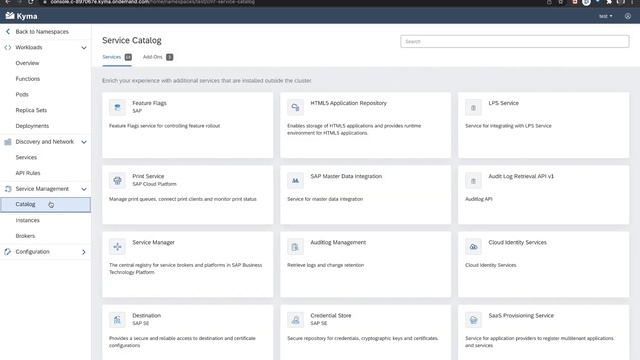Expand the Configuration section chevron

pyautogui.click(x=84, y=252)
